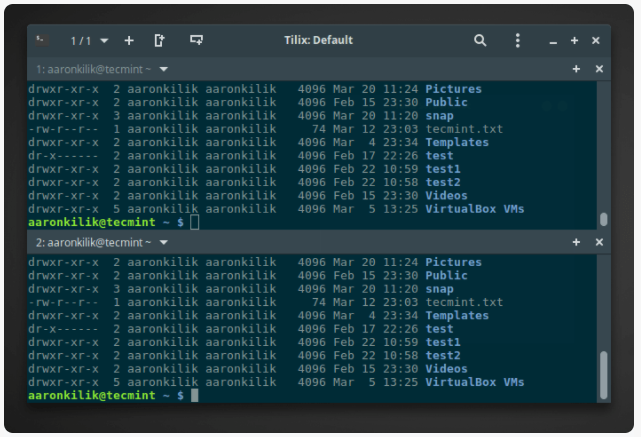Add terminal down using the split icon
This screenshot has height=437, width=641.
(197, 40)
